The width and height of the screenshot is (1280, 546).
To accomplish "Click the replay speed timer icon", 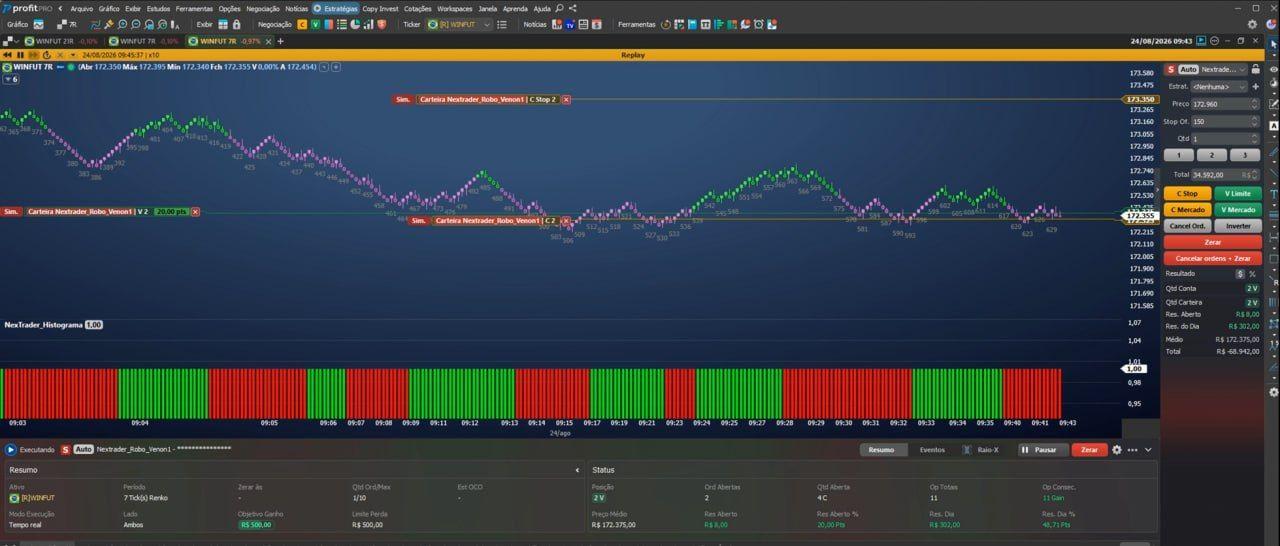I will (47, 55).
